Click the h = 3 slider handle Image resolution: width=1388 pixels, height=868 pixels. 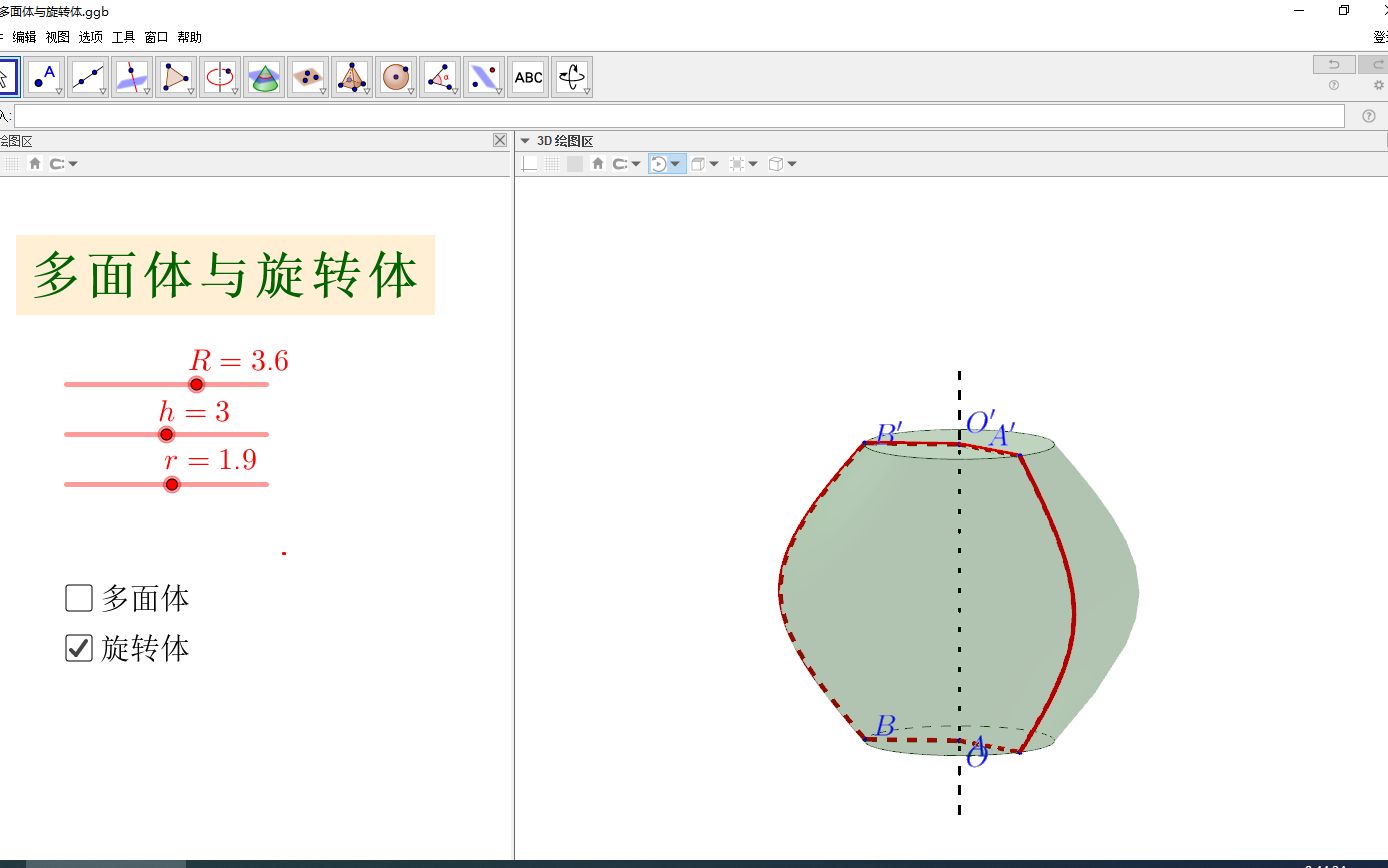(167, 434)
